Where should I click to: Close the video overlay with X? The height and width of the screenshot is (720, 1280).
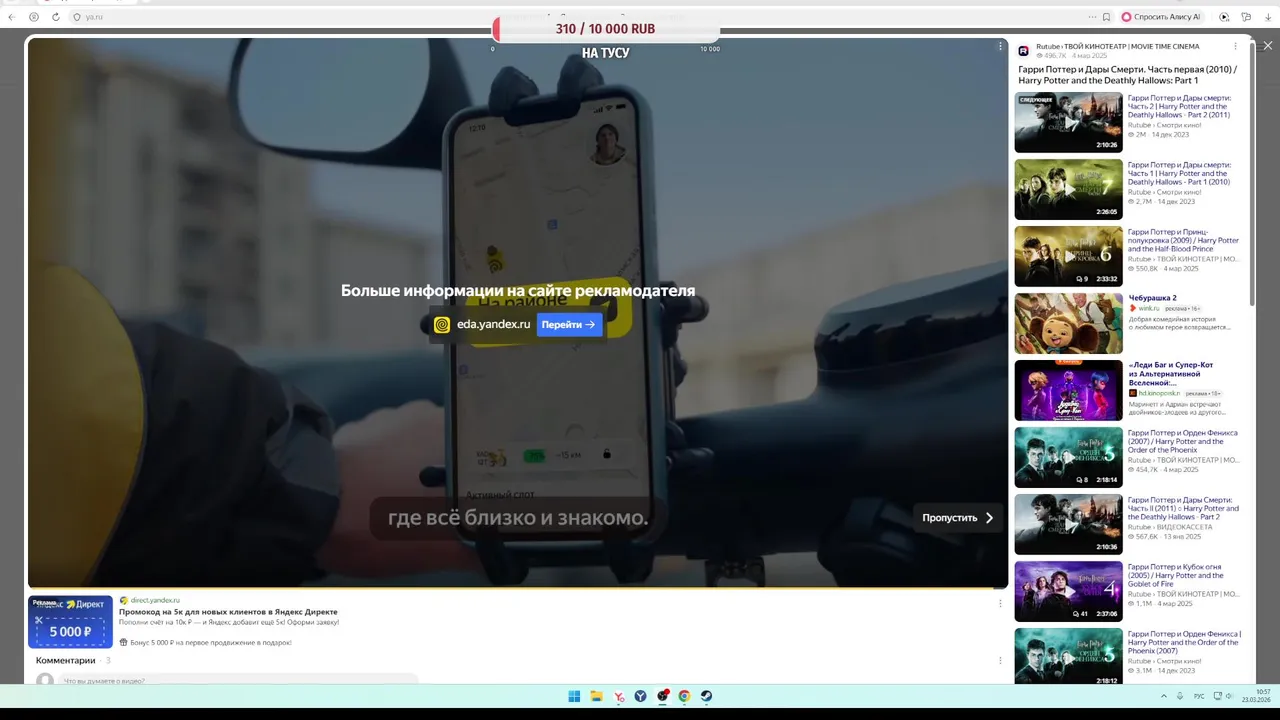click(1268, 46)
